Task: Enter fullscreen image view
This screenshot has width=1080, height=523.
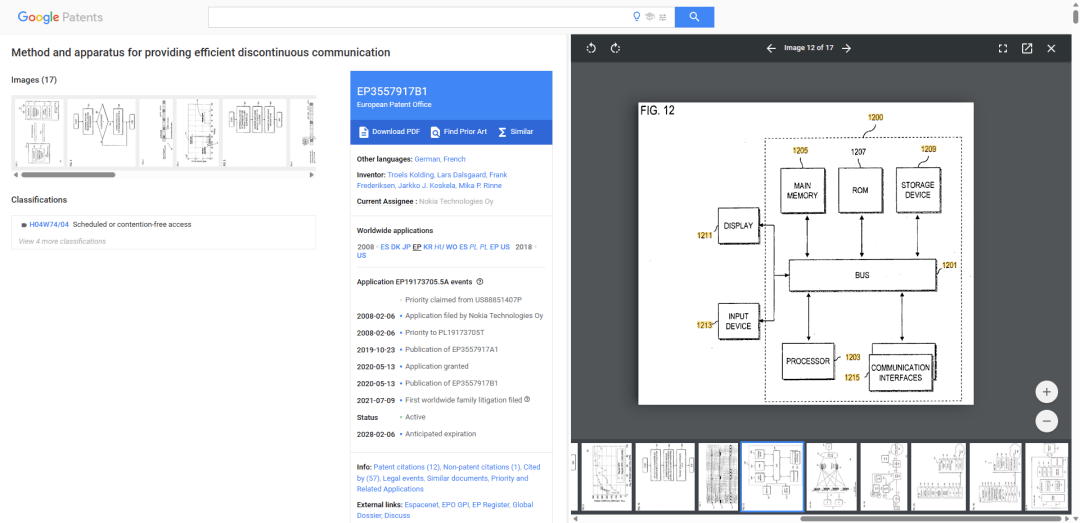Action: coord(1003,48)
